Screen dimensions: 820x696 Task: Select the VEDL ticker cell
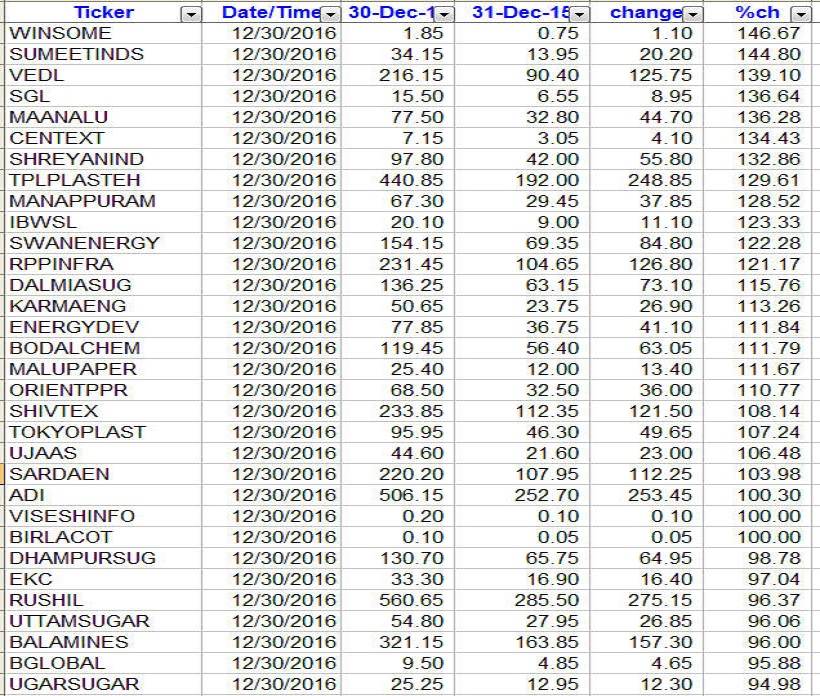(103, 75)
